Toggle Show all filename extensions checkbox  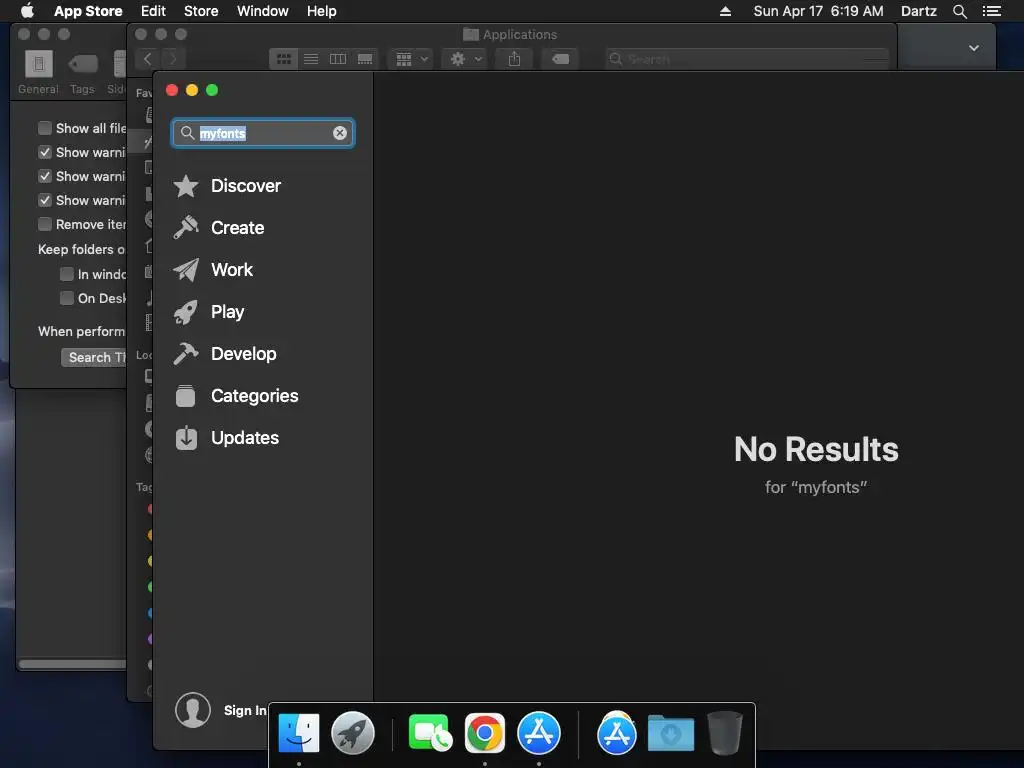click(45, 128)
